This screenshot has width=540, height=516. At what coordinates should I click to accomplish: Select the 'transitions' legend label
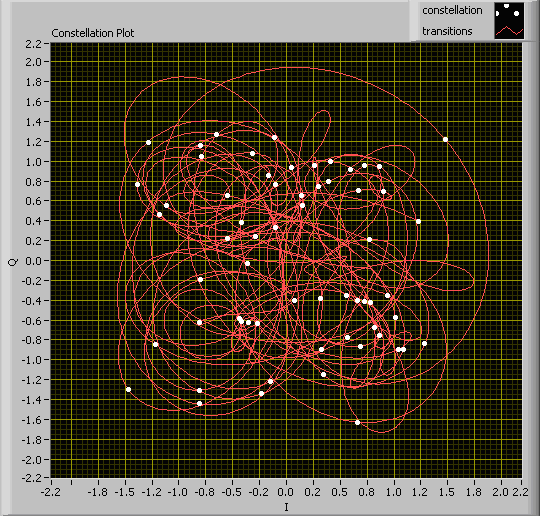tap(447, 31)
